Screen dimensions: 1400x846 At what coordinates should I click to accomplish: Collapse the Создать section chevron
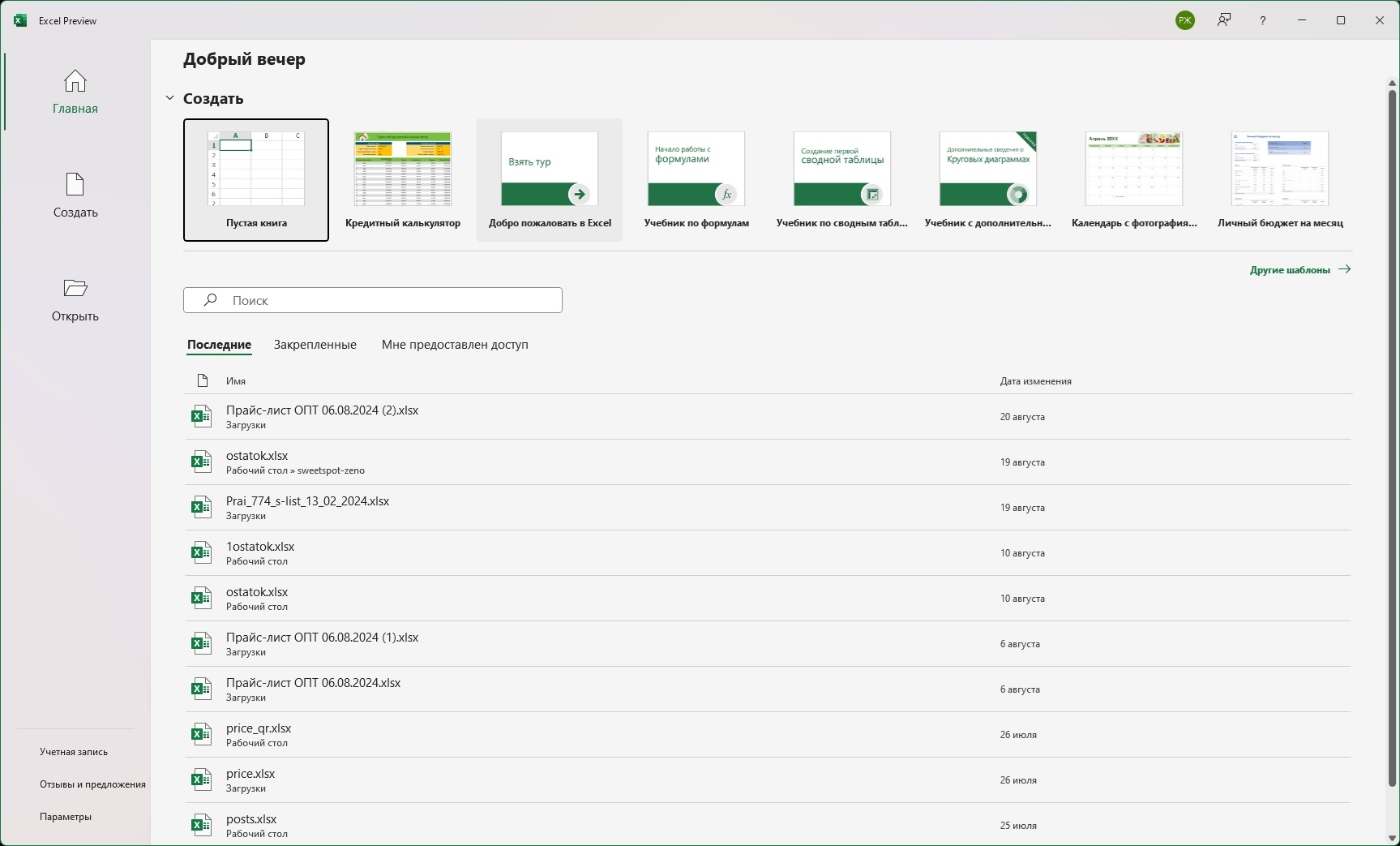(x=169, y=98)
